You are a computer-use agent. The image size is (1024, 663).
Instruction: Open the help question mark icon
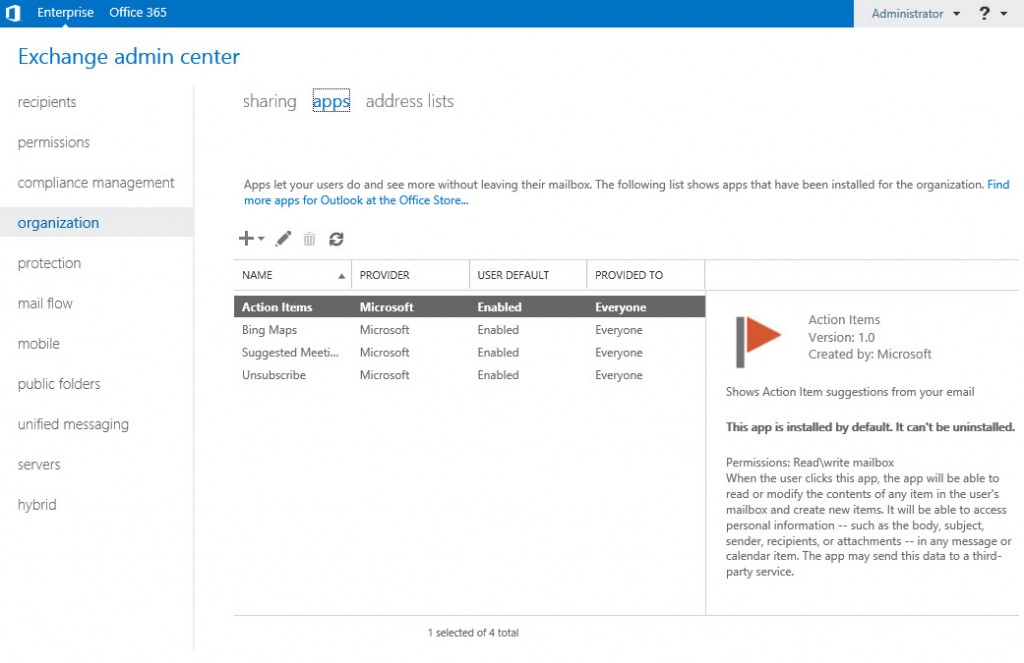pyautogui.click(x=984, y=13)
